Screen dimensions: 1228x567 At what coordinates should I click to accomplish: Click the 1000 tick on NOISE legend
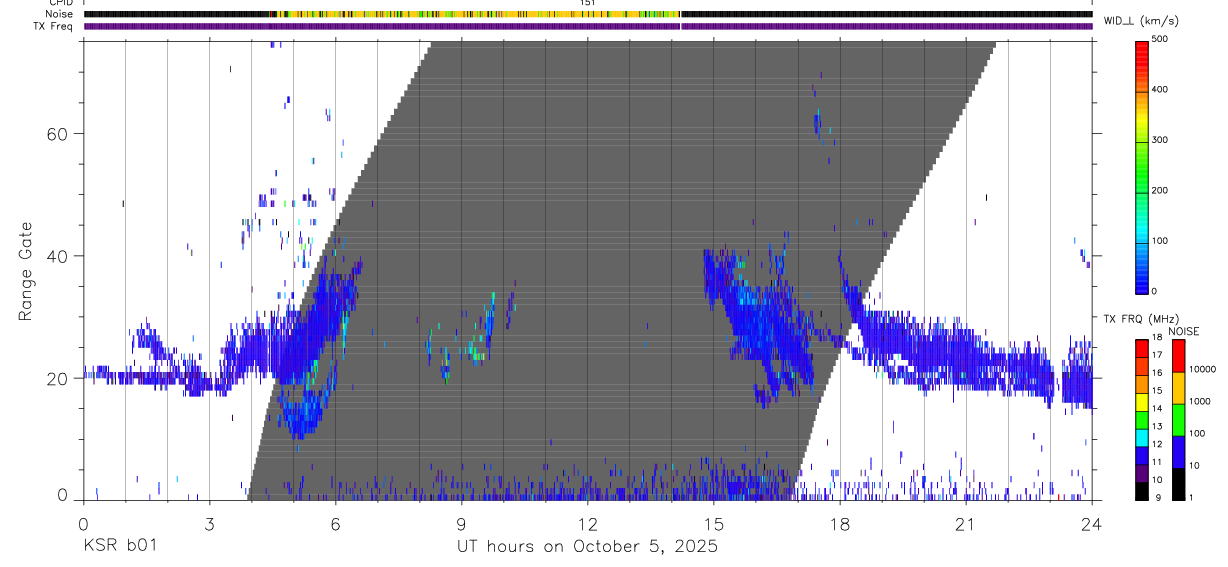tap(1200, 401)
